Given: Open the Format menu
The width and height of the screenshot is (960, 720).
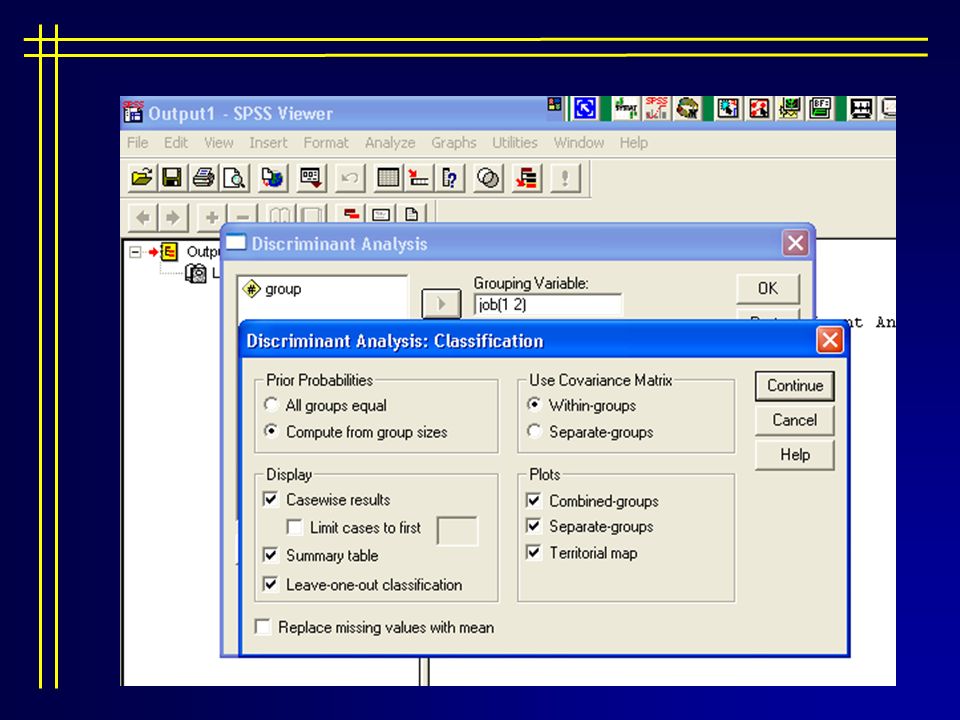Looking at the screenshot, I should pyautogui.click(x=326, y=143).
